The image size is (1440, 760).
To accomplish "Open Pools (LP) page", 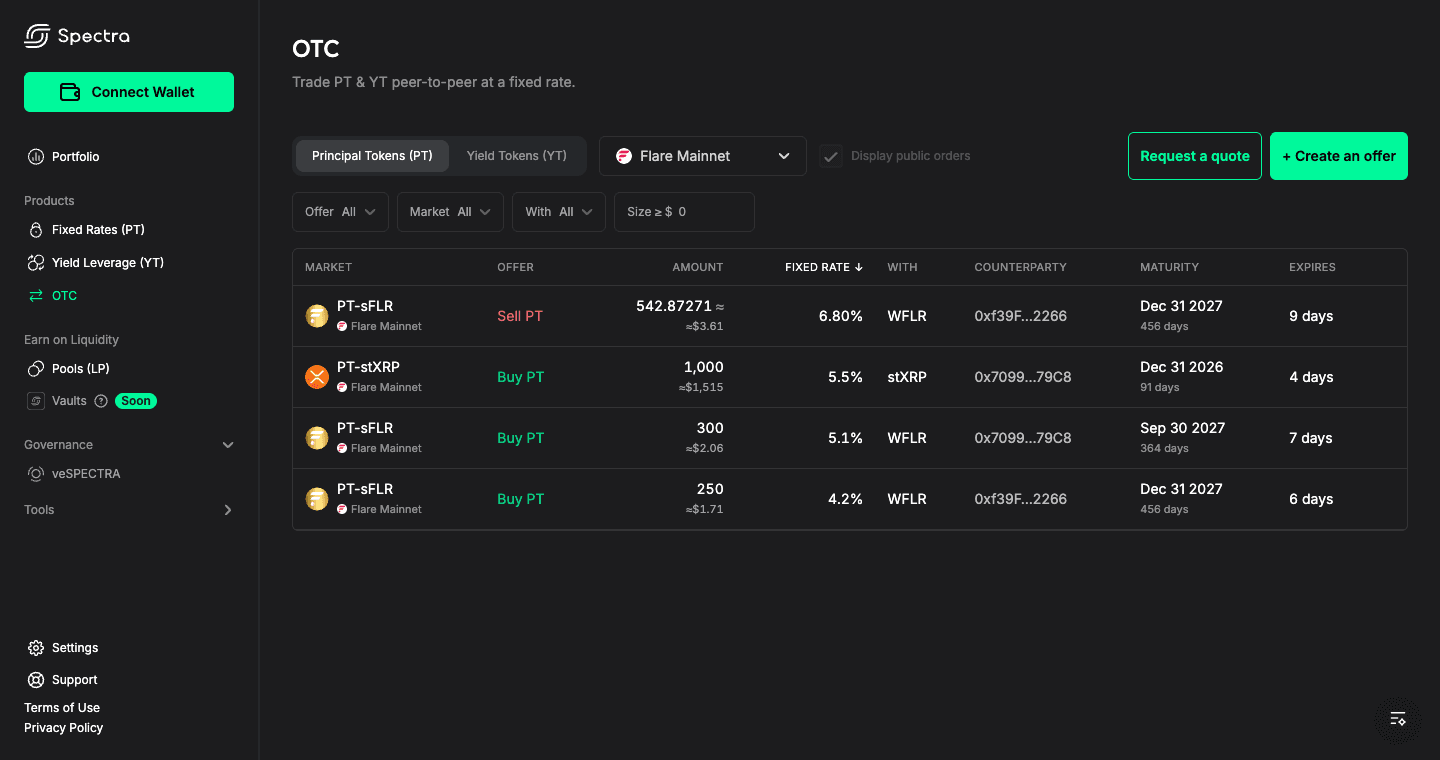I will [81, 369].
